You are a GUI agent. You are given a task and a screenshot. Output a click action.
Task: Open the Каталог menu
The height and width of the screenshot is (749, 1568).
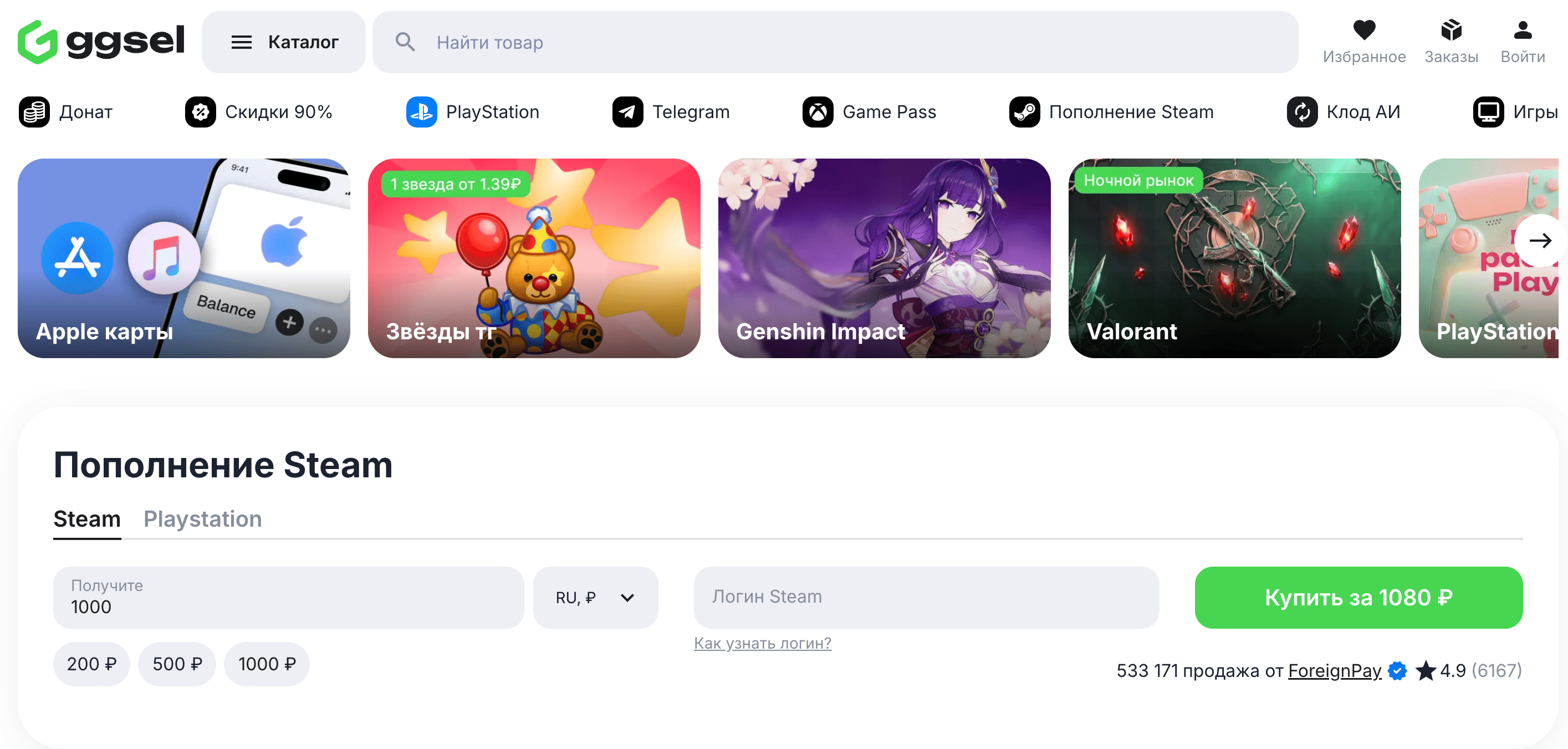284,42
